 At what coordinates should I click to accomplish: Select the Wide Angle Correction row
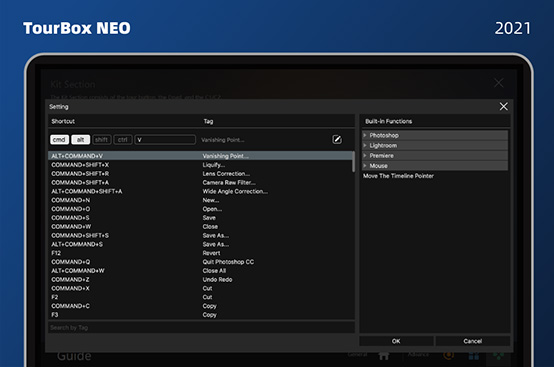pyautogui.click(x=200, y=191)
